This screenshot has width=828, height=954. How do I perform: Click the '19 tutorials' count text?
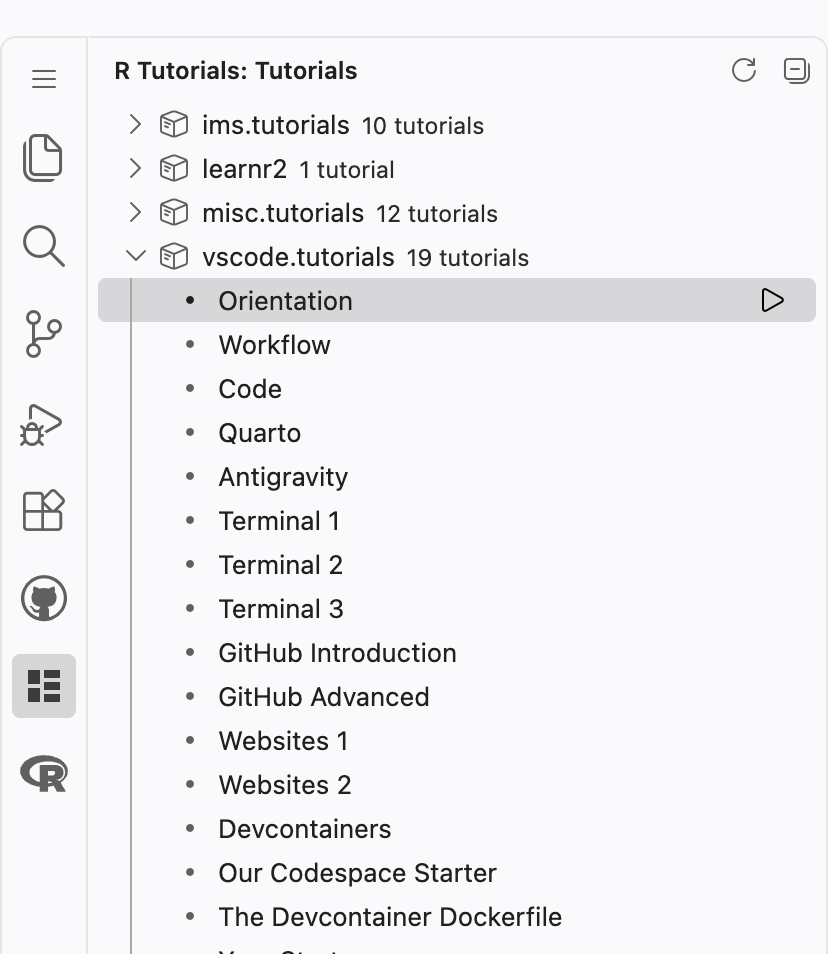pos(467,257)
